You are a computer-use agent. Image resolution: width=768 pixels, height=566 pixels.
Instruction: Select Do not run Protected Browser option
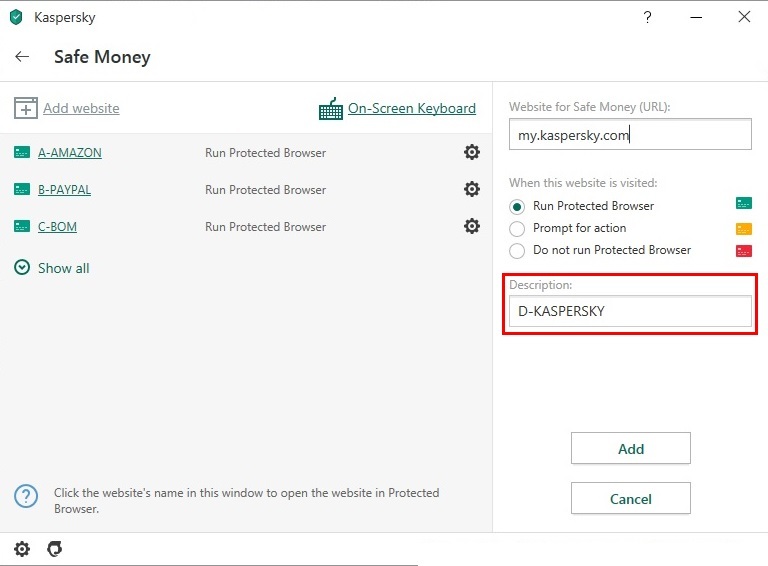(x=517, y=250)
